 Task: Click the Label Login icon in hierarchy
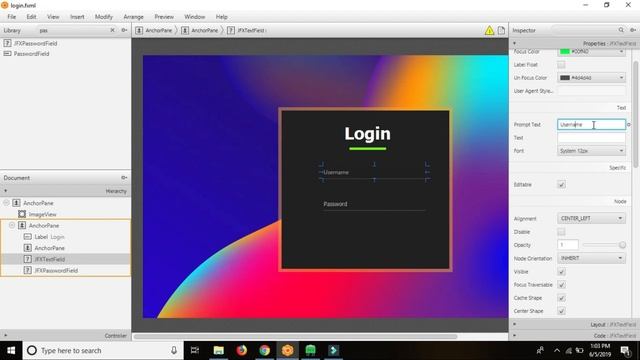28,237
